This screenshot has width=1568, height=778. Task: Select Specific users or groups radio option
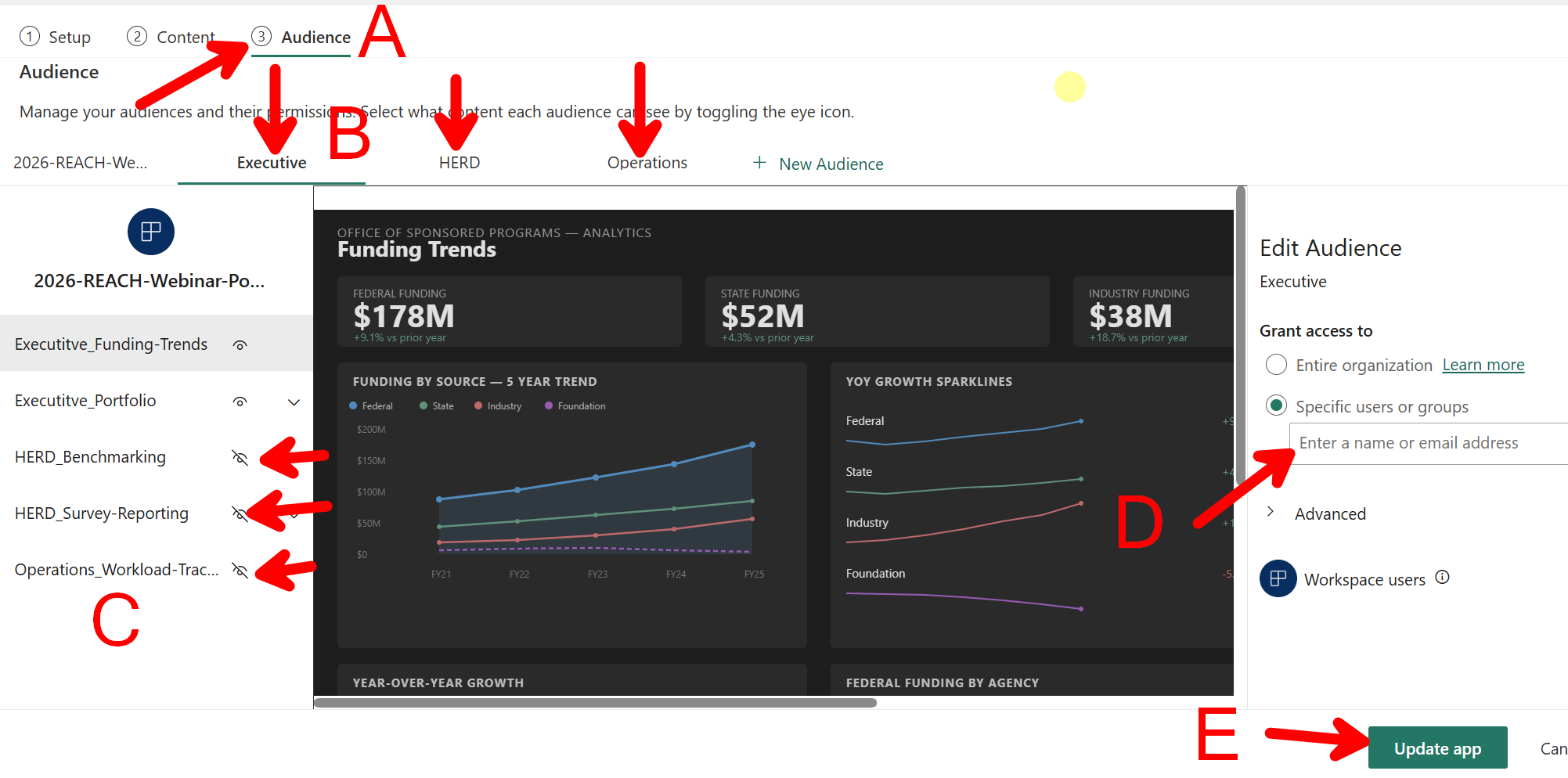[1277, 405]
